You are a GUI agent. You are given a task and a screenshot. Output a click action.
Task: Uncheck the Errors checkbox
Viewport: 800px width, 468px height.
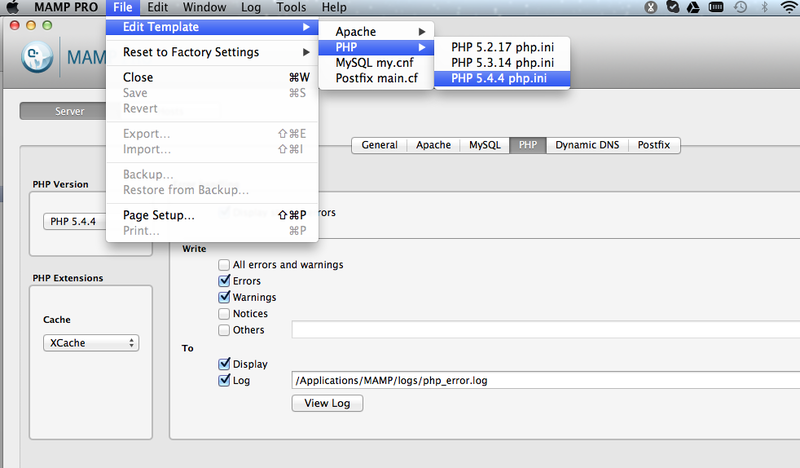click(x=224, y=281)
